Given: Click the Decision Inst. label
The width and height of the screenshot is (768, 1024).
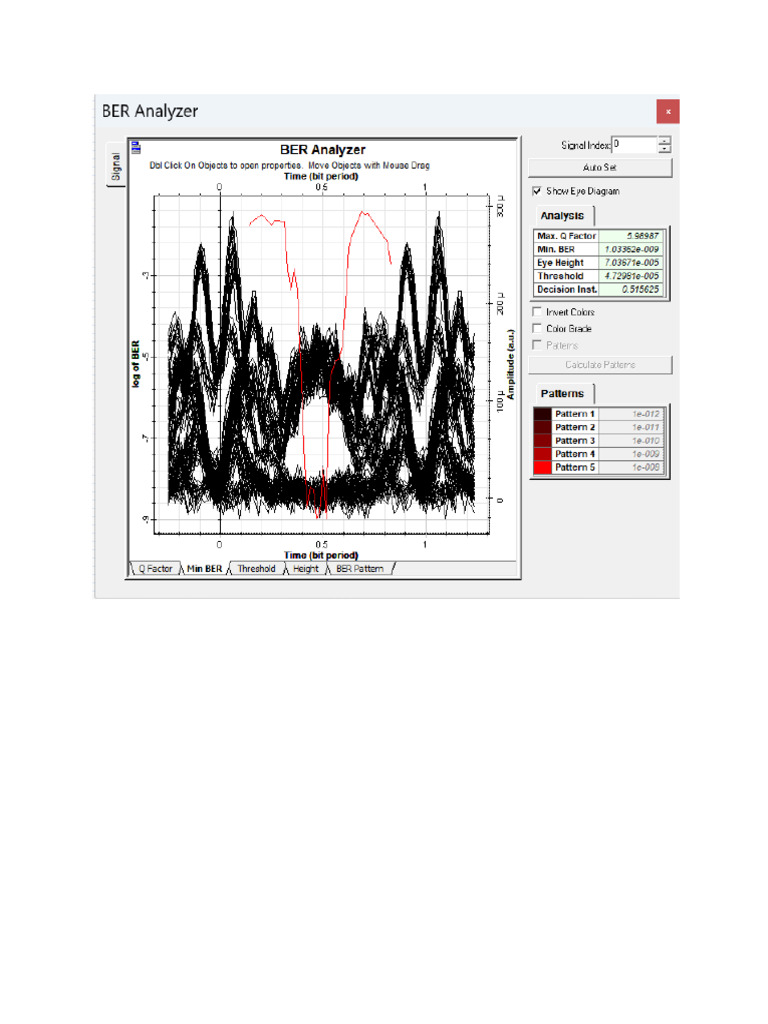Looking at the screenshot, I should pos(566,289).
